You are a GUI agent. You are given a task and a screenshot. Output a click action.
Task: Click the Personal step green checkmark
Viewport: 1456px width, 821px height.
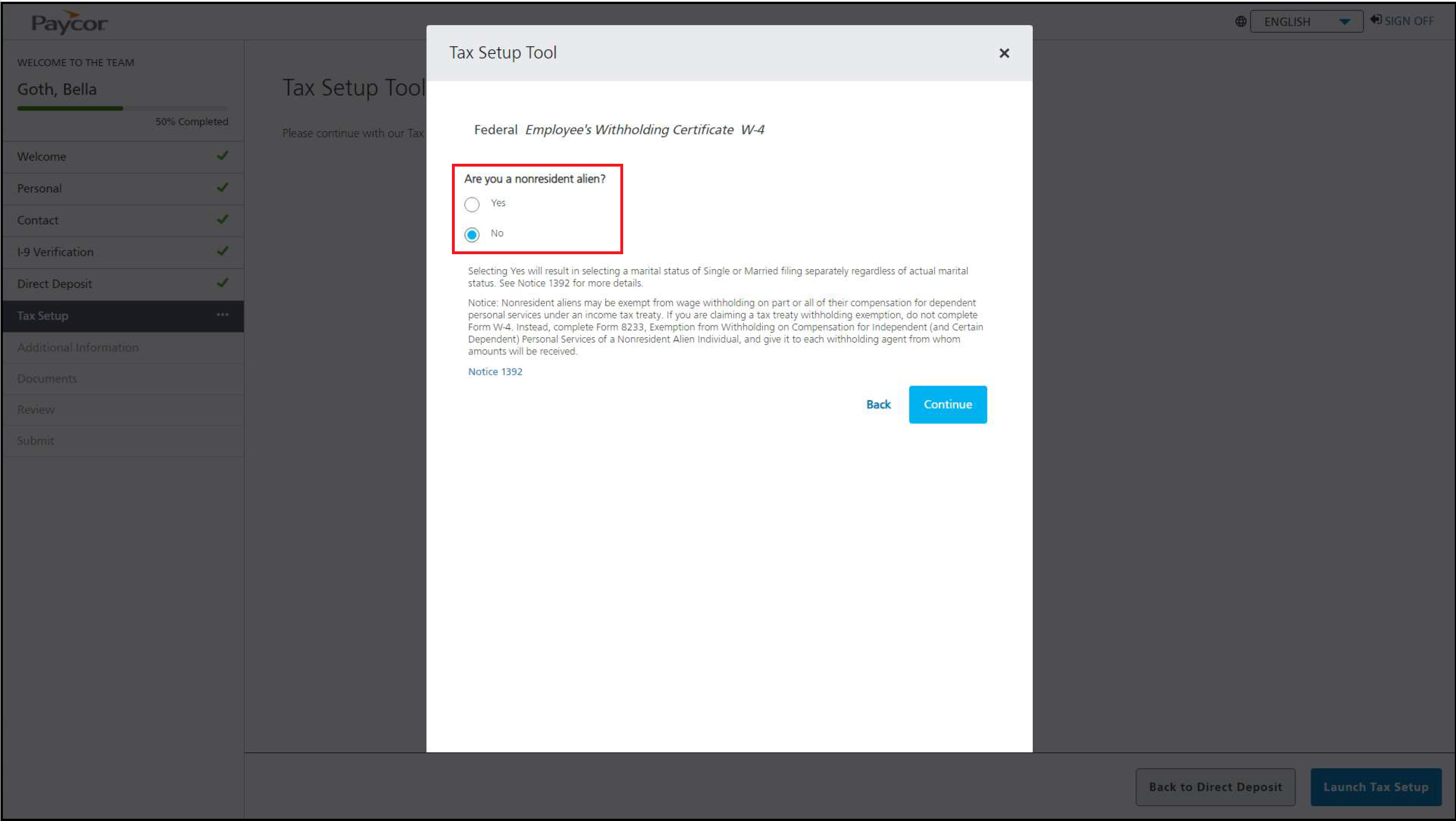coord(223,188)
